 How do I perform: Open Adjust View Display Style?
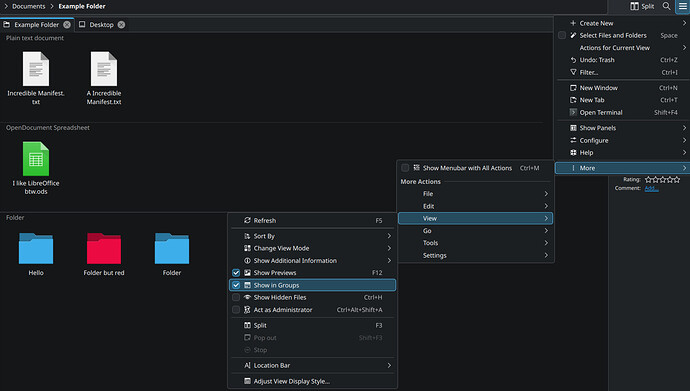point(312,381)
